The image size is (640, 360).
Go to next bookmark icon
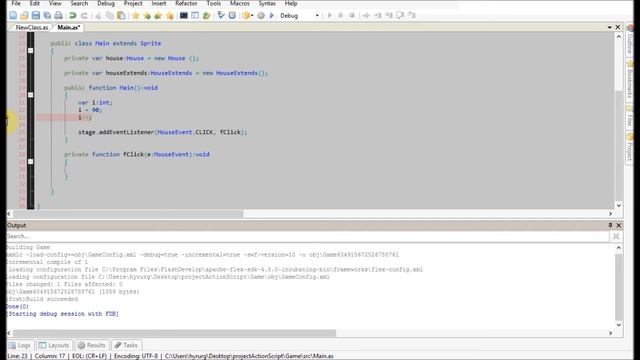[147, 16]
